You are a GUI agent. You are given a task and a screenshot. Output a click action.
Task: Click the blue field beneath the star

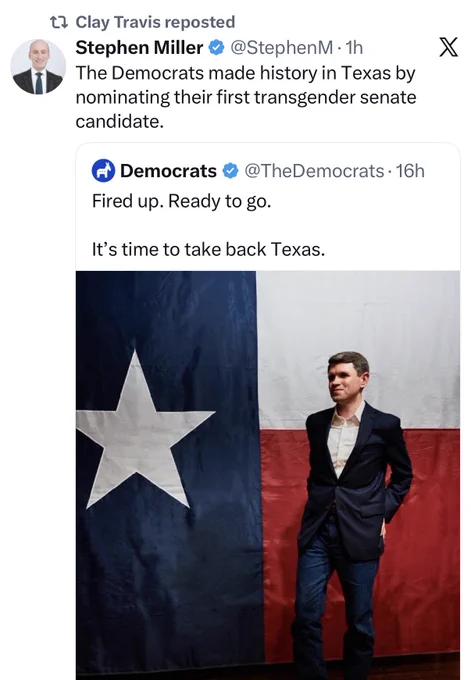coord(169,590)
